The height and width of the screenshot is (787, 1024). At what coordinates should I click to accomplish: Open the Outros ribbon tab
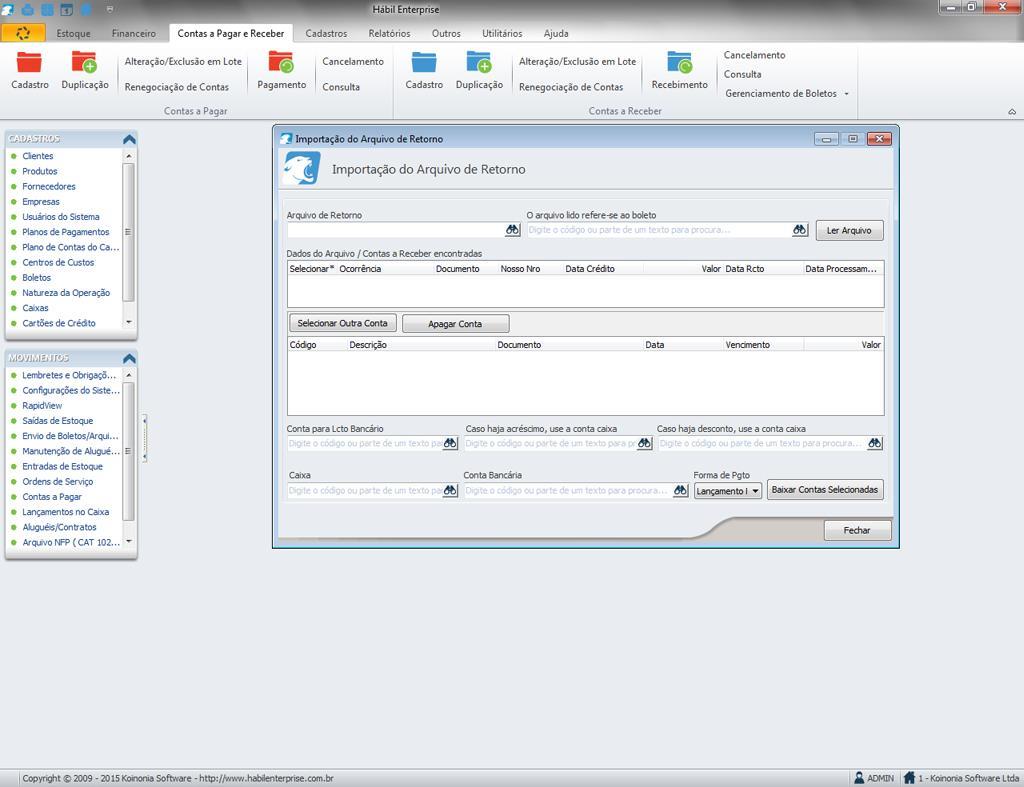[x=446, y=33]
